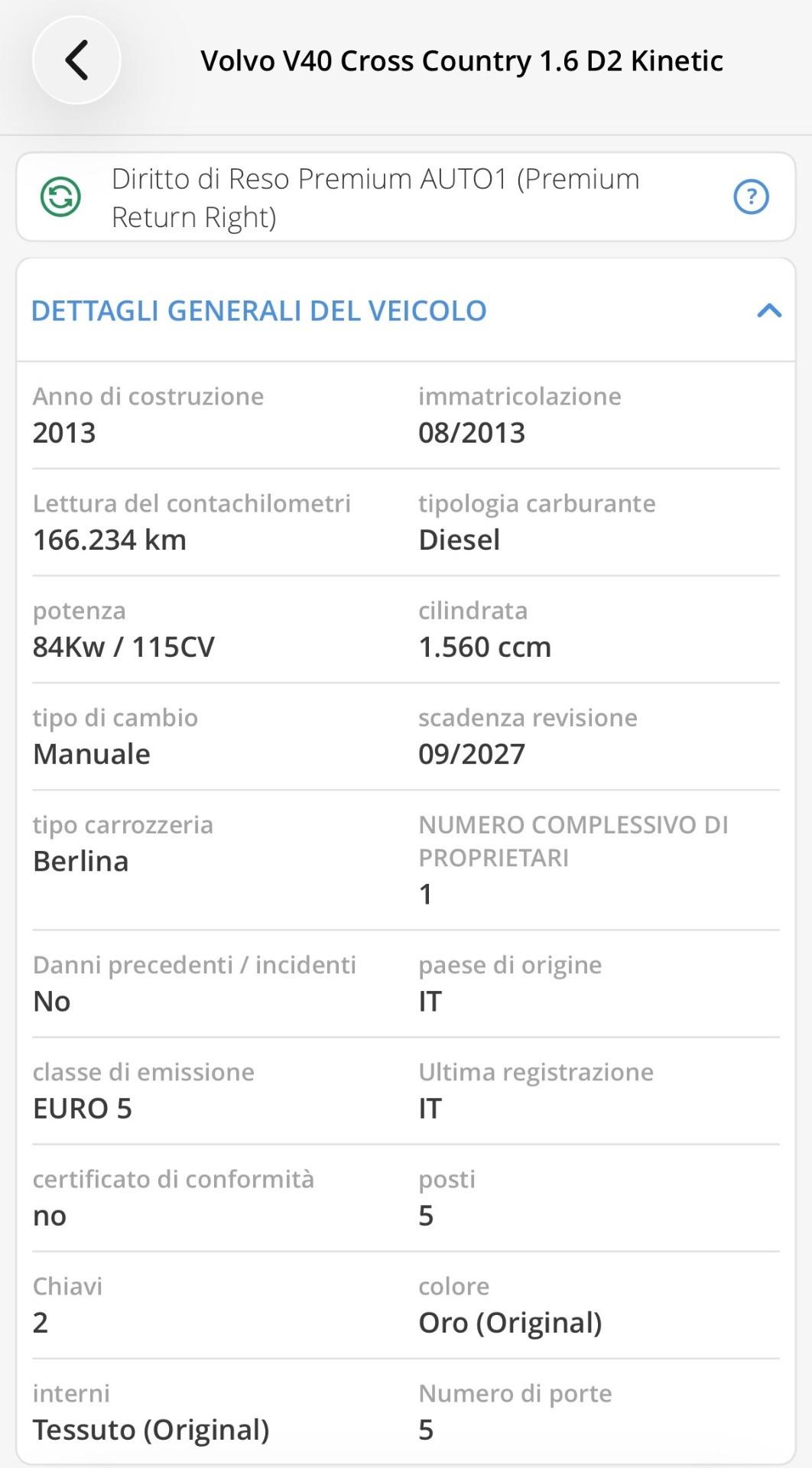
Task: Select the 1.560 ccm displacement value
Action: [485, 647]
